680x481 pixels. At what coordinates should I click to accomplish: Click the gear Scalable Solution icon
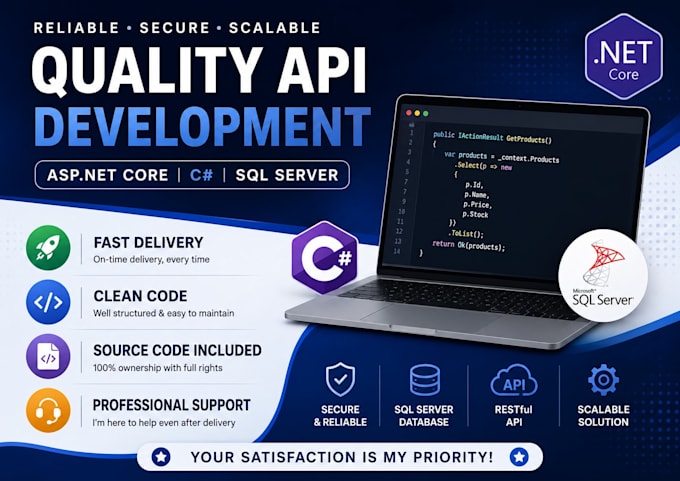click(x=603, y=380)
